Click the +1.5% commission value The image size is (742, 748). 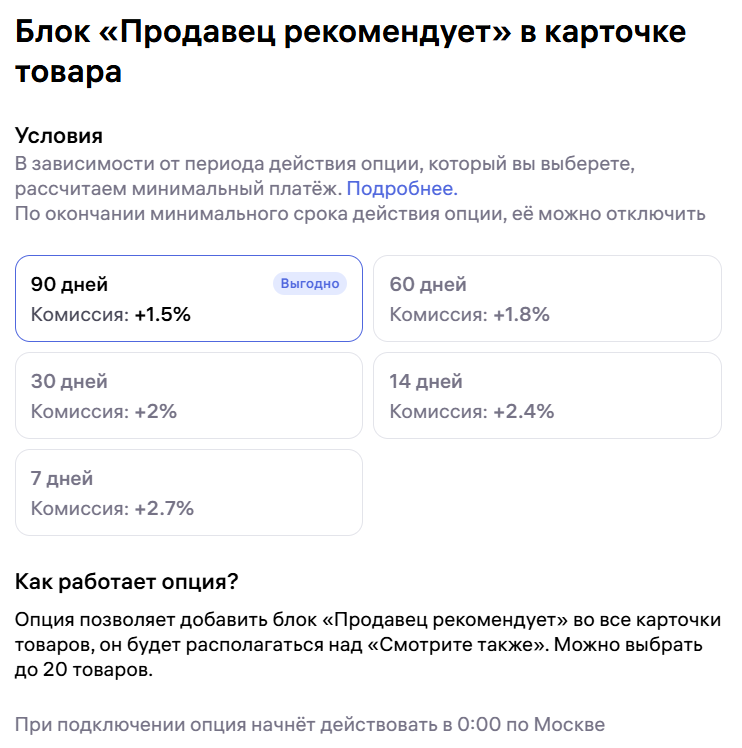pyautogui.click(x=163, y=314)
